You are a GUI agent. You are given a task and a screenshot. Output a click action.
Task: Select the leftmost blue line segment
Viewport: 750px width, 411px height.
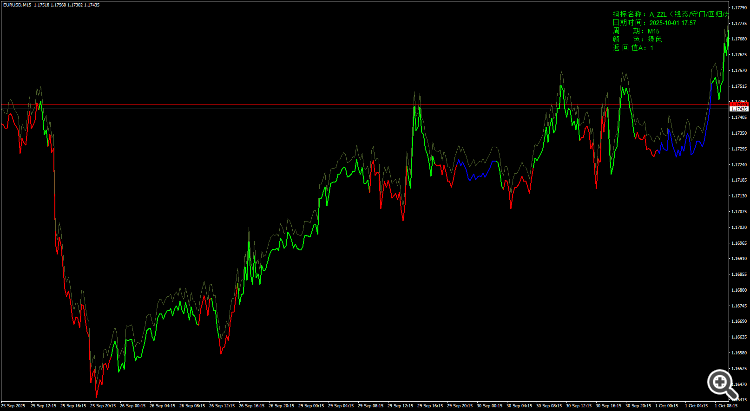point(474,170)
